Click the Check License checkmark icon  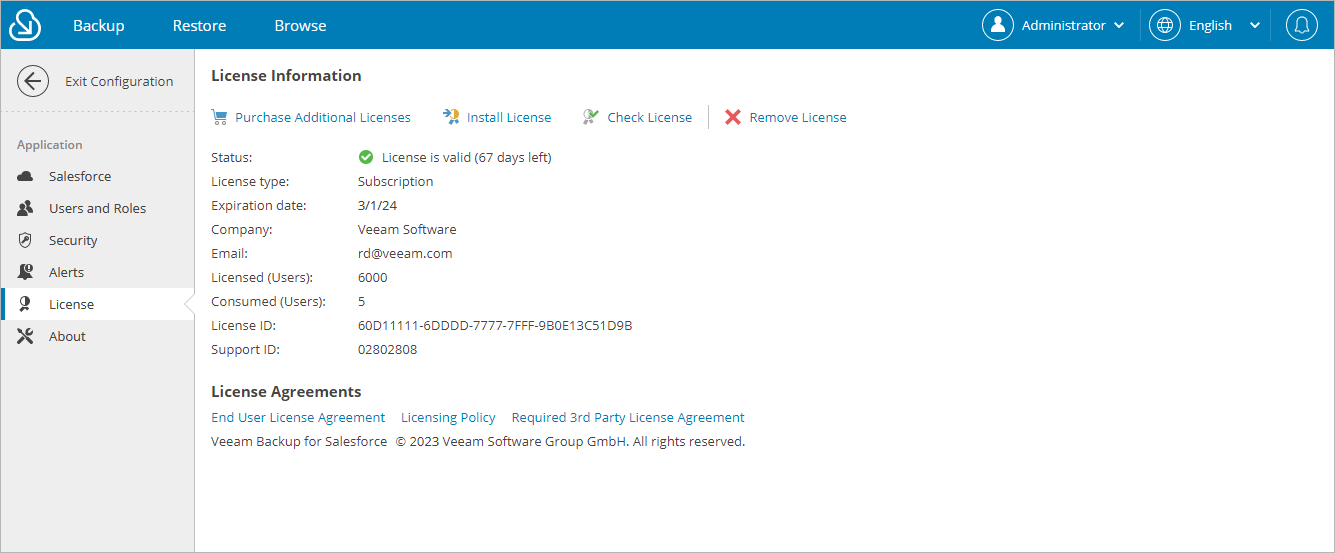click(591, 117)
